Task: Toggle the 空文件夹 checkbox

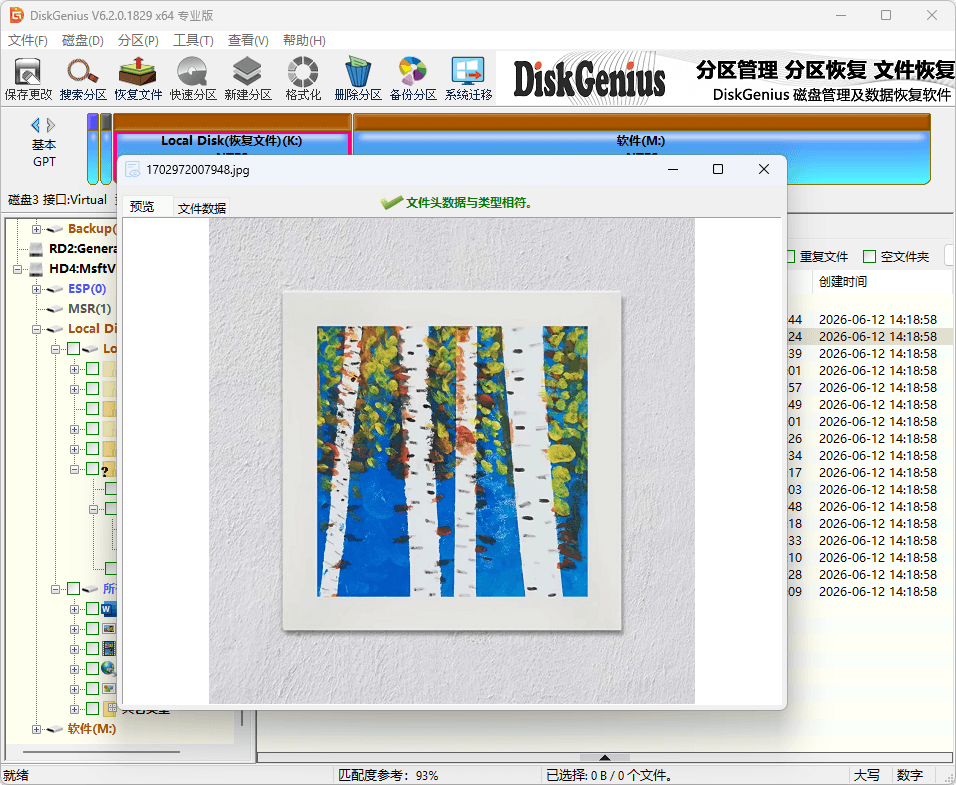Action: pos(869,257)
